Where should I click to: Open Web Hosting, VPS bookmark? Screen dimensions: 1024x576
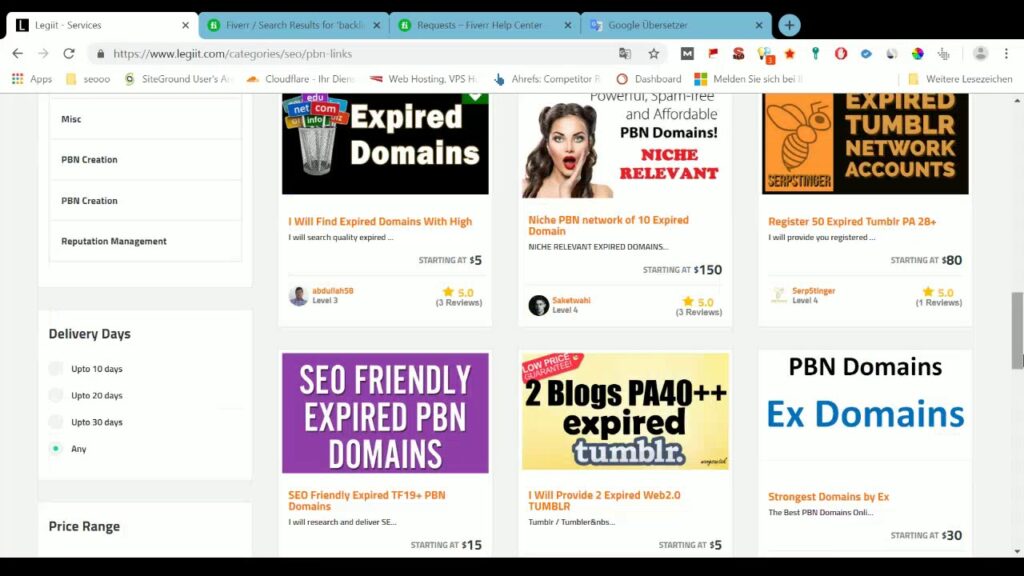point(423,79)
